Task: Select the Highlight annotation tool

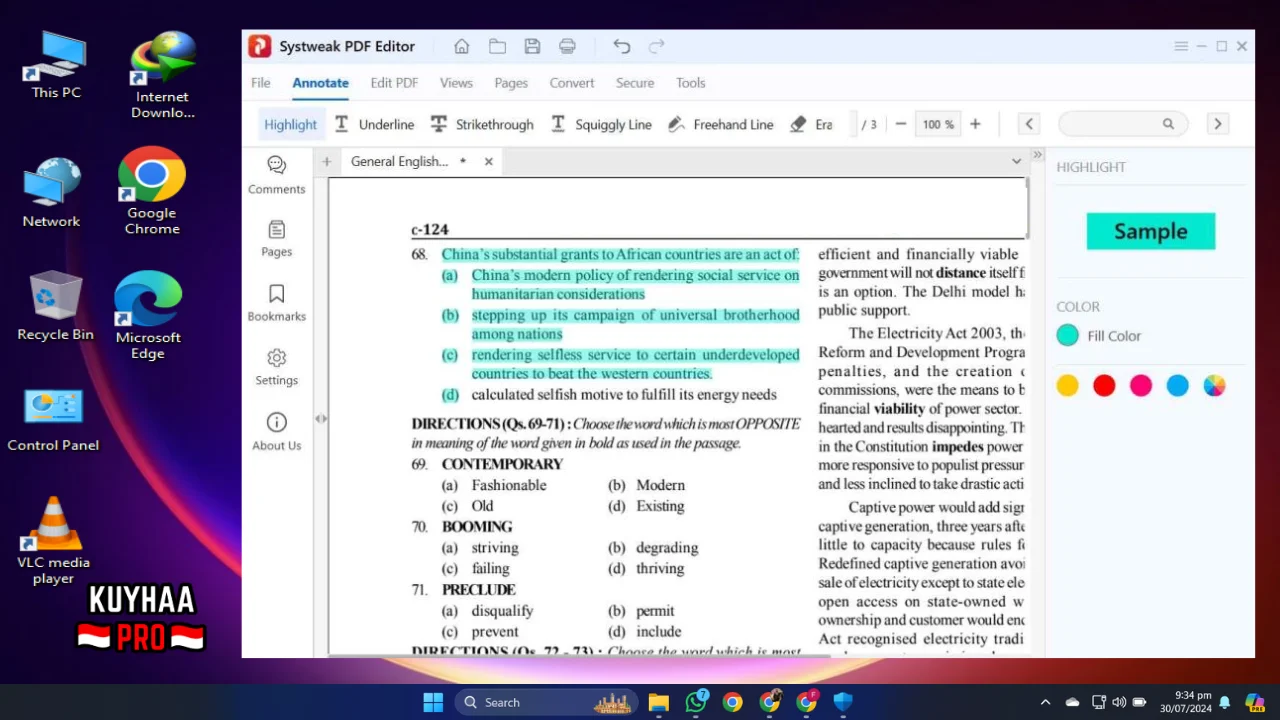Action: click(290, 124)
